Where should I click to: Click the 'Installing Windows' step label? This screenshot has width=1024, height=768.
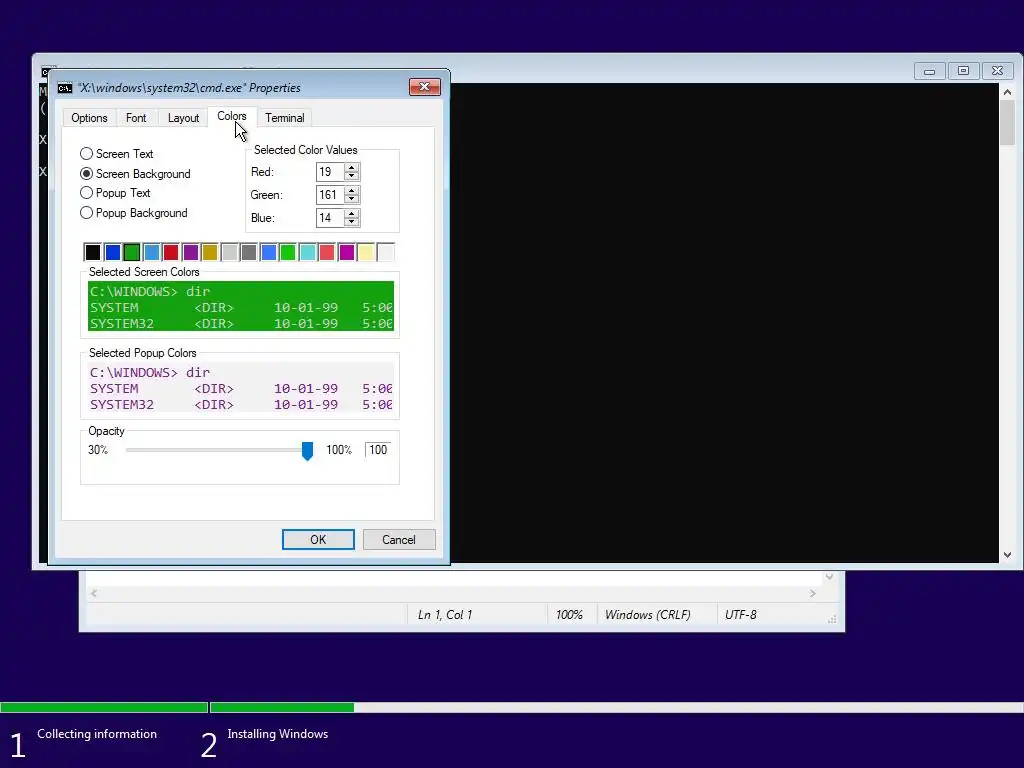(x=278, y=734)
